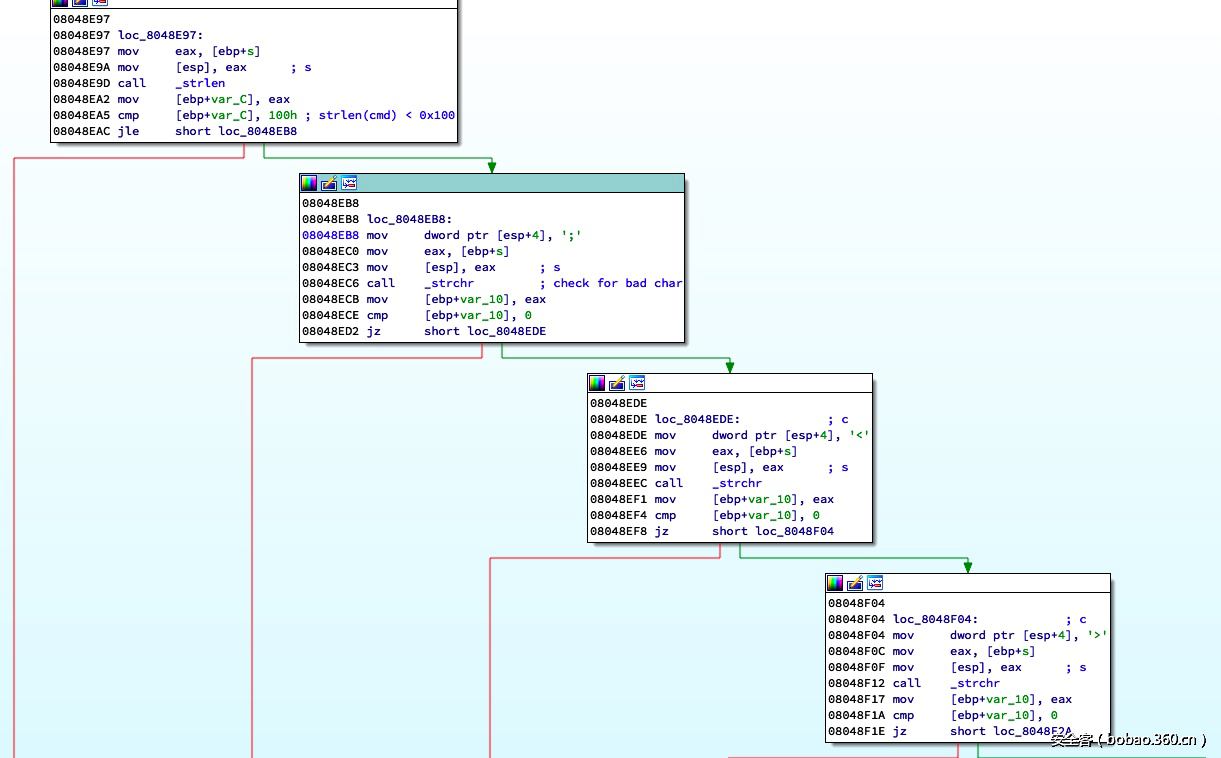
Task: Select loc_8048EB8 jump target in jle instruction
Action: click(257, 131)
